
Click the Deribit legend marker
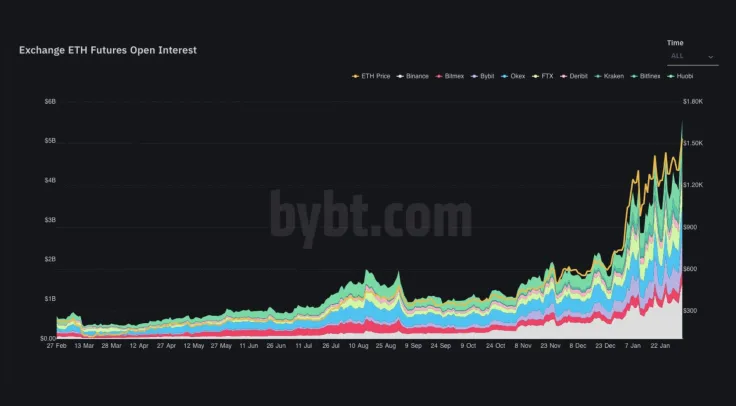tap(563, 76)
